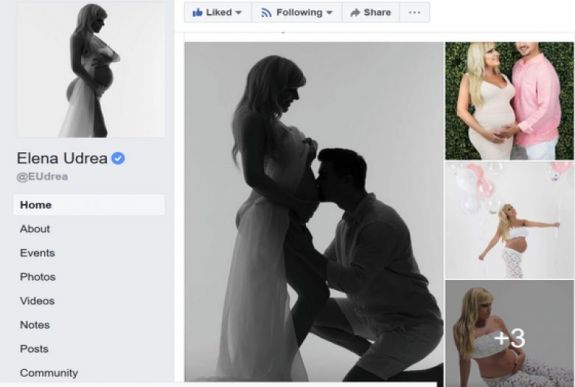The image size is (575, 387).
Task: Open Videos in the sidebar
Action: click(x=37, y=301)
